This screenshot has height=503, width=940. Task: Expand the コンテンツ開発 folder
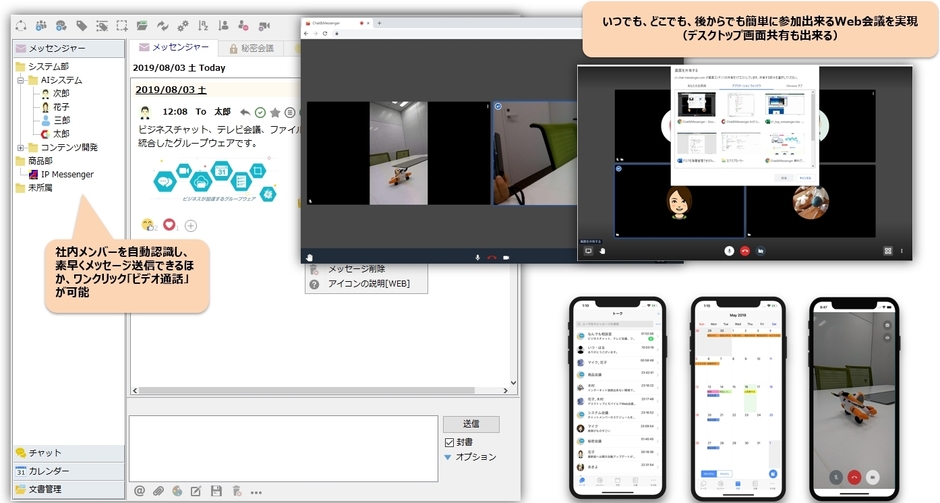point(20,147)
